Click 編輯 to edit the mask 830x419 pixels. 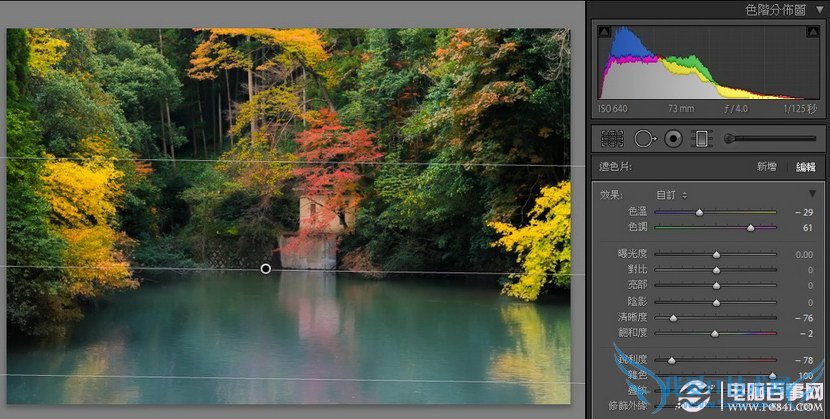point(806,167)
